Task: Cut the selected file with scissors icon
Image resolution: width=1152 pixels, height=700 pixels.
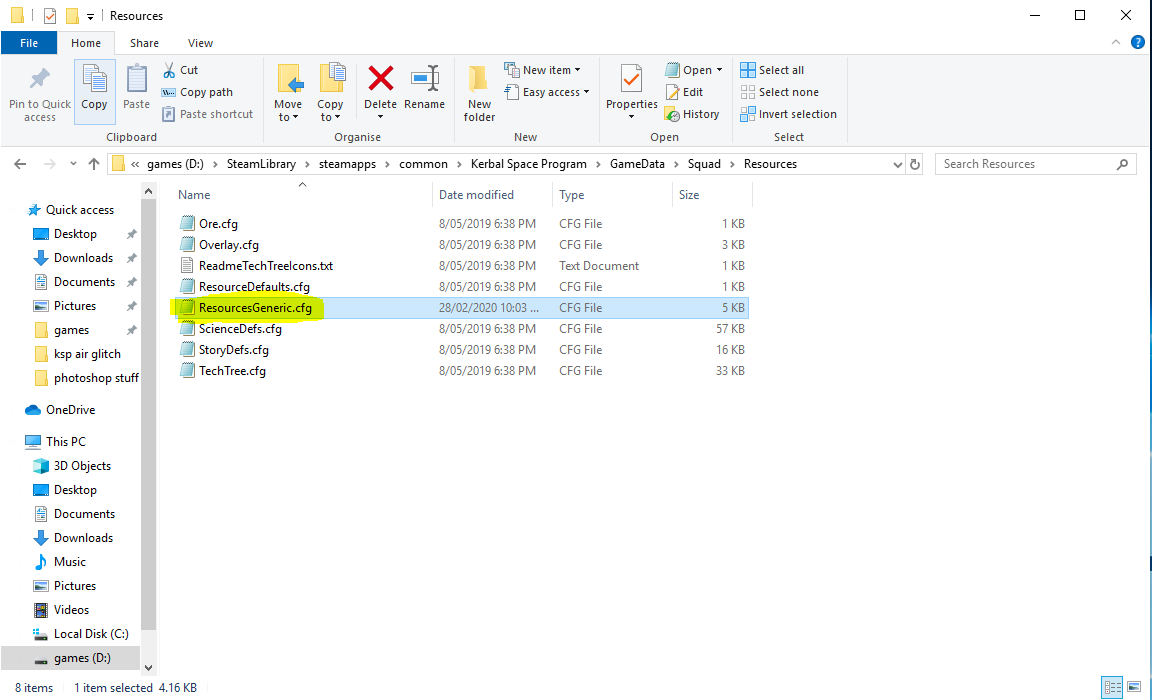Action: [x=180, y=70]
